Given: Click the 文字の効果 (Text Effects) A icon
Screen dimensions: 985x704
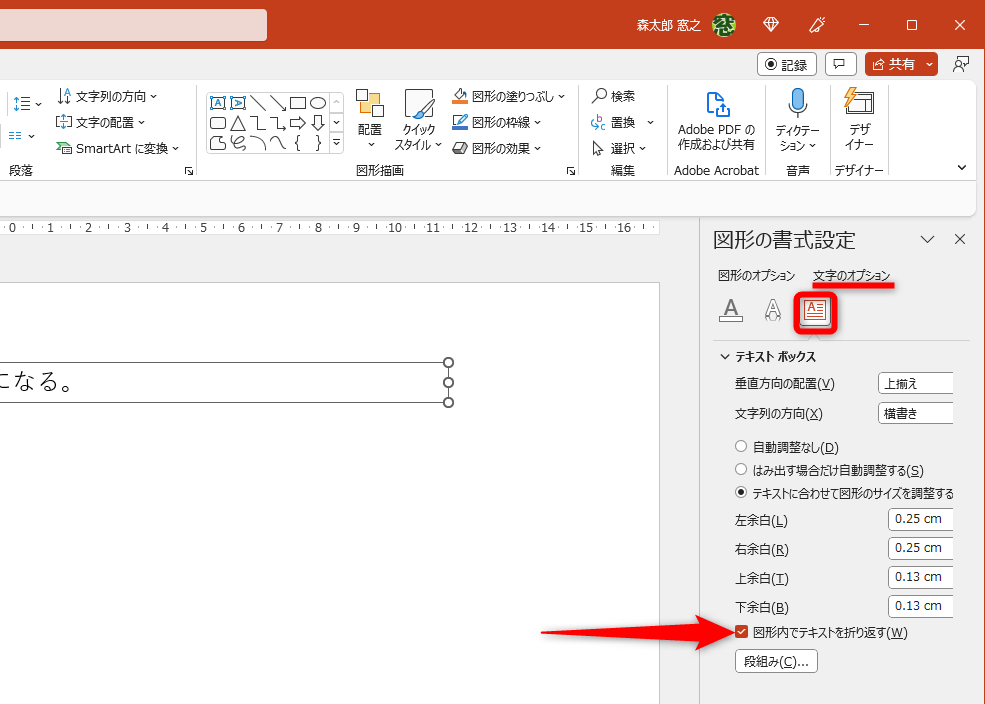Looking at the screenshot, I should [772, 310].
